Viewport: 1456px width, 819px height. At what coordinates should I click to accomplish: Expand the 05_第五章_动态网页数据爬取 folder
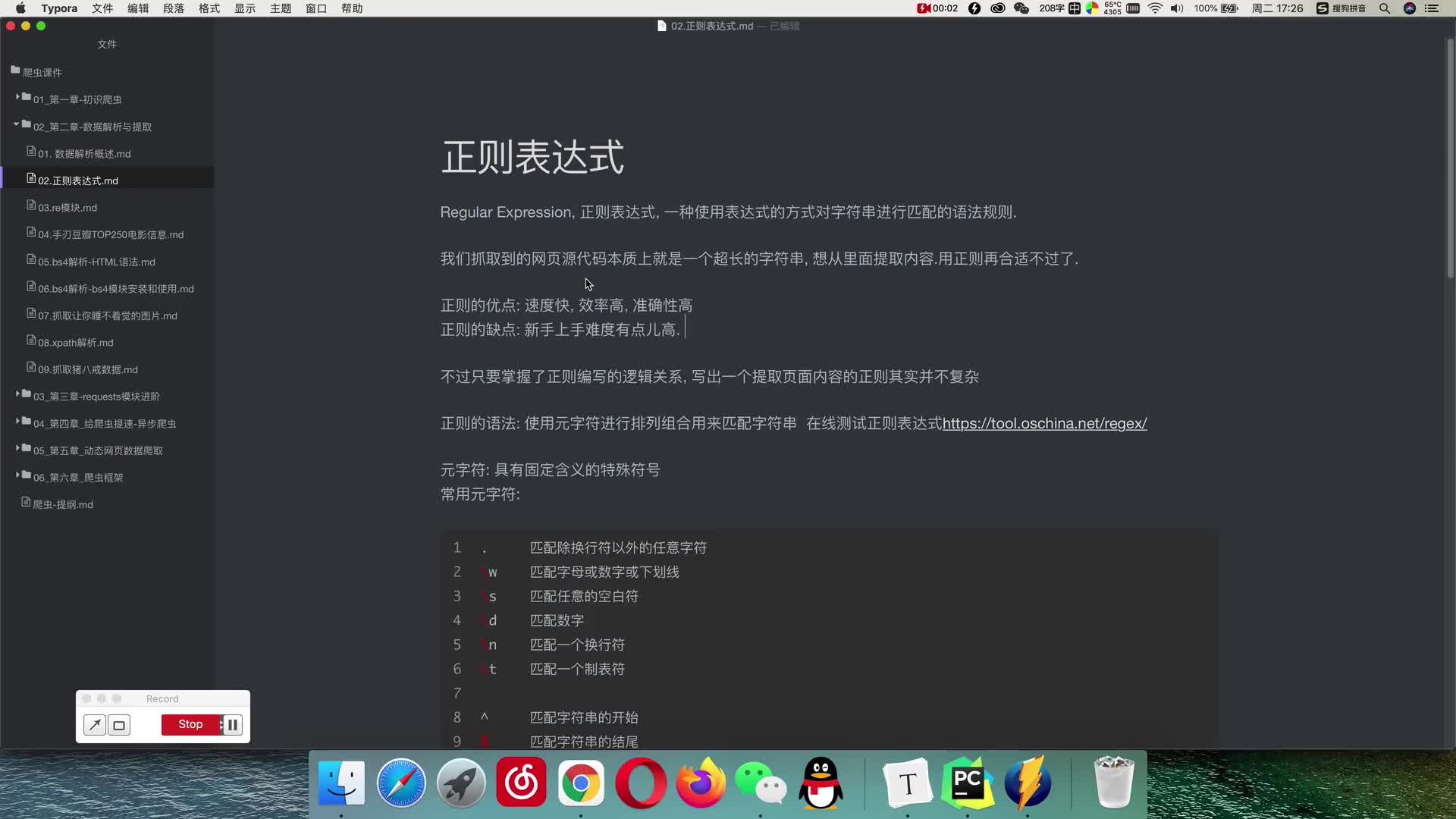click(17, 448)
